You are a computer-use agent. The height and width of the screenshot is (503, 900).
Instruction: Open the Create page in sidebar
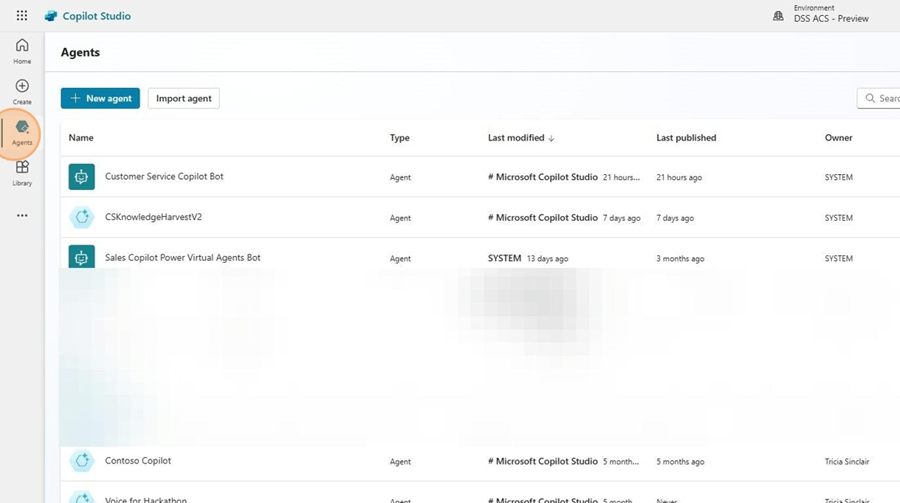(x=22, y=92)
